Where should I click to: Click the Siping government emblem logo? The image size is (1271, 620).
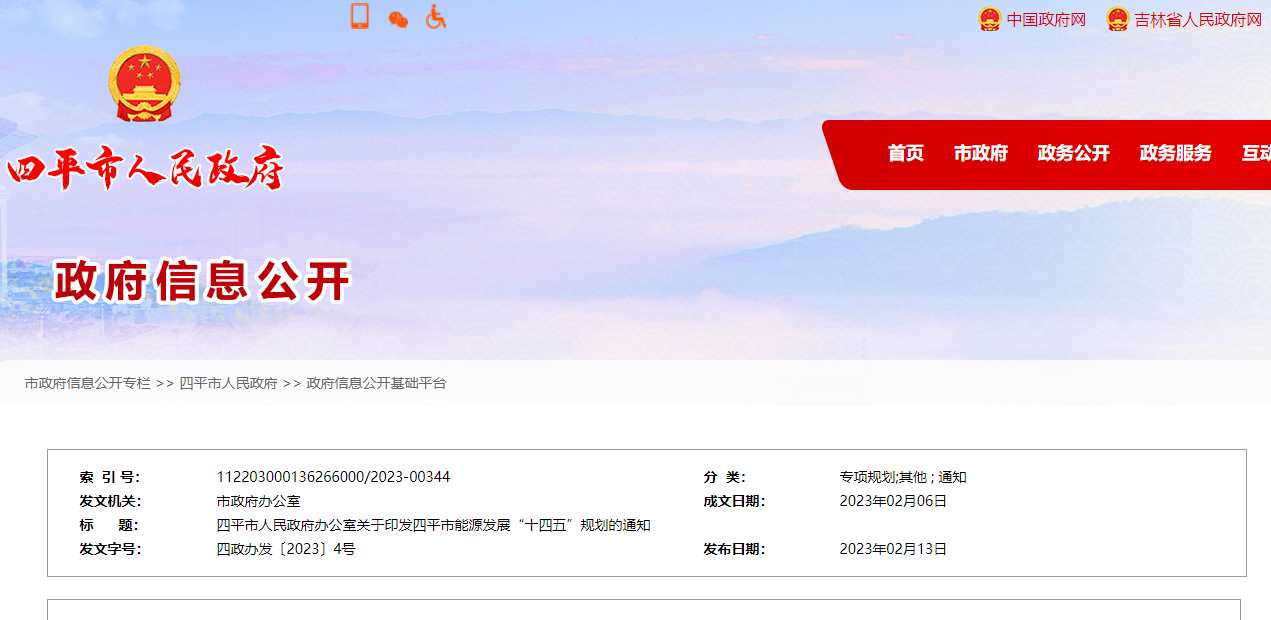[x=145, y=85]
